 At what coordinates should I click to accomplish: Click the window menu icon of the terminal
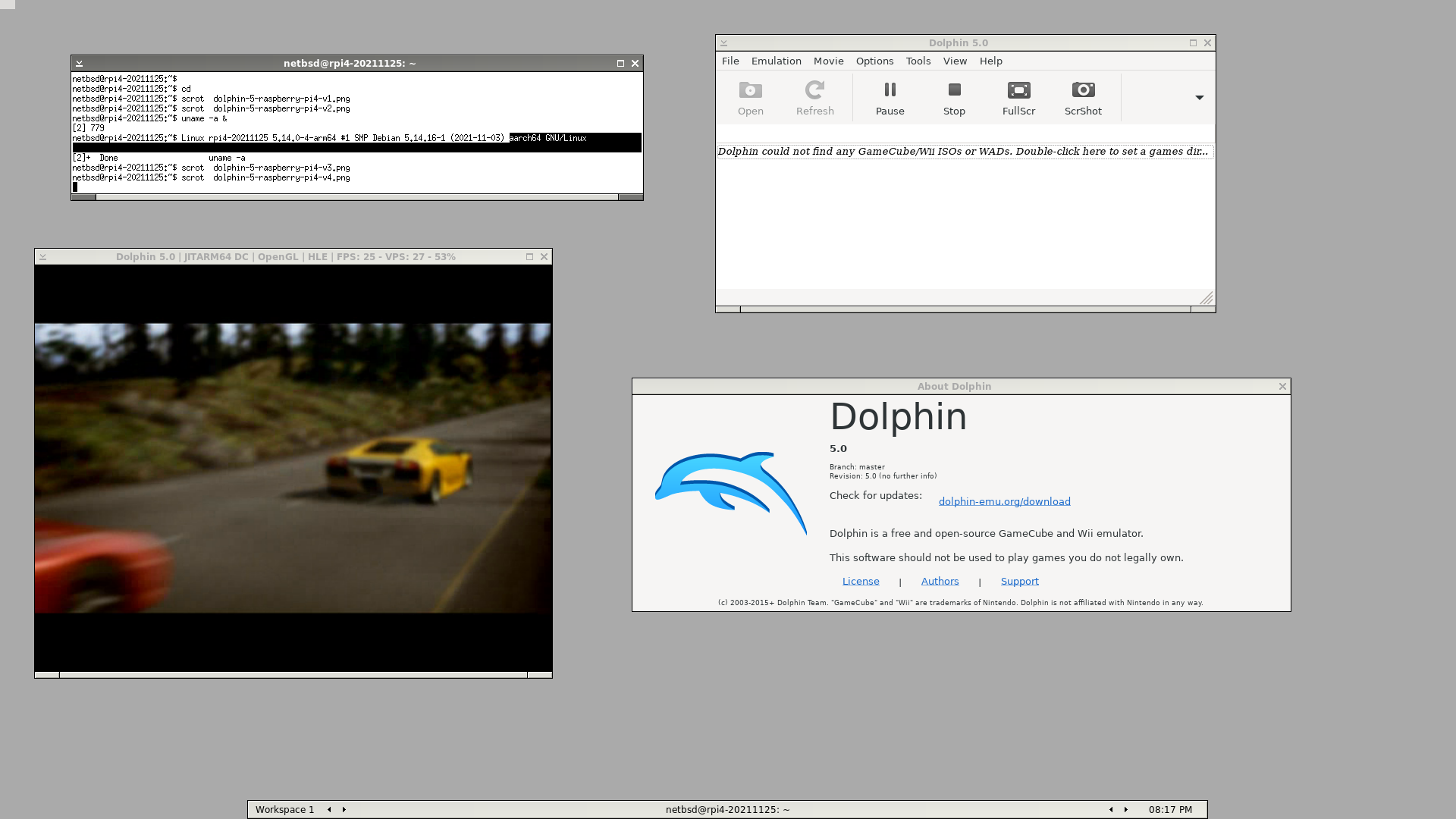79,63
